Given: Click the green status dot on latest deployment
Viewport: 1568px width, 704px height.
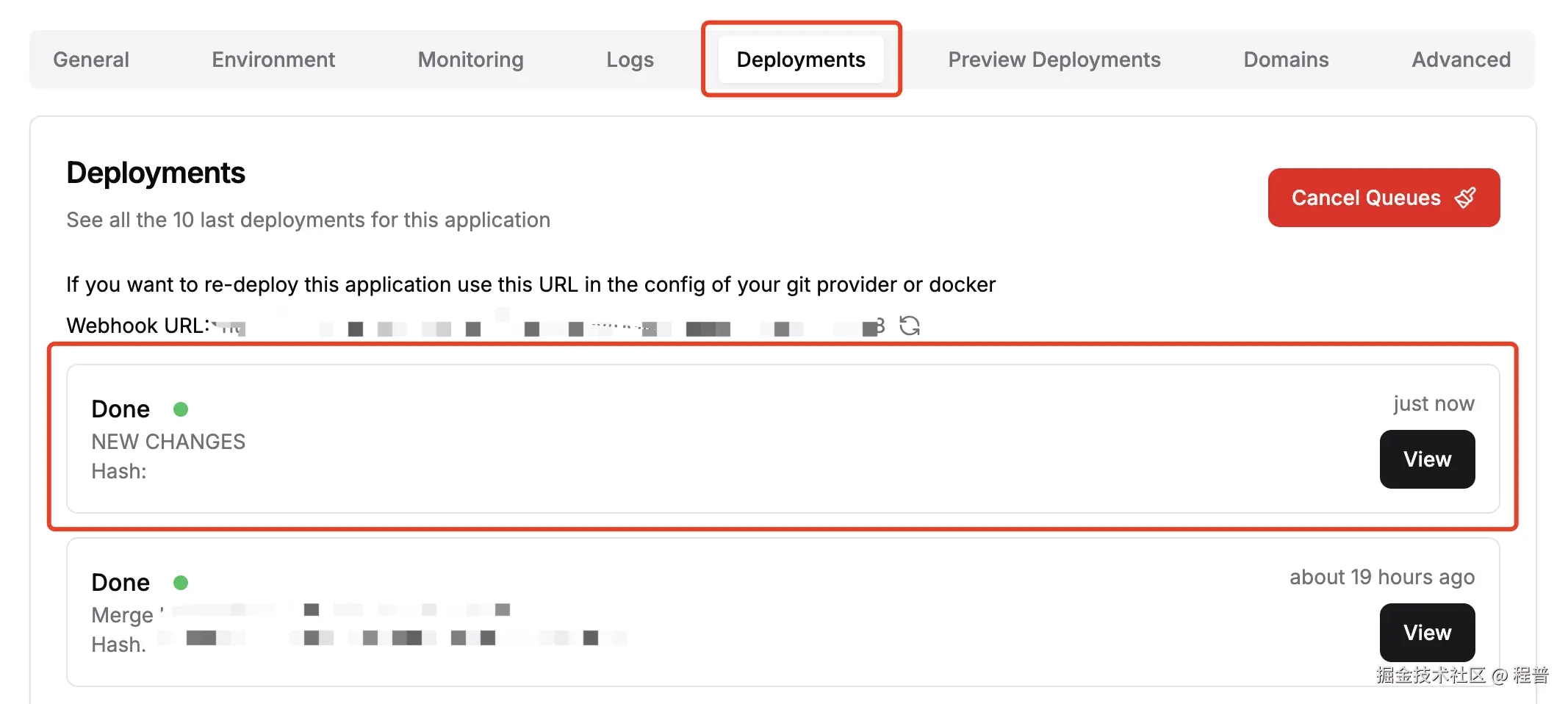Looking at the screenshot, I should coord(181,409).
